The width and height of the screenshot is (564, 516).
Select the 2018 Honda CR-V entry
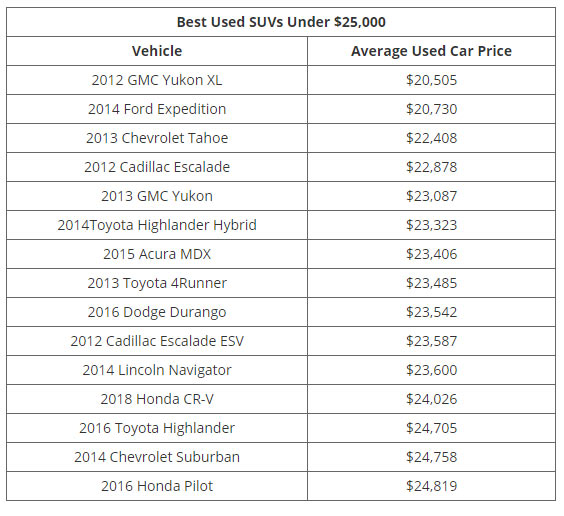[x=157, y=399]
